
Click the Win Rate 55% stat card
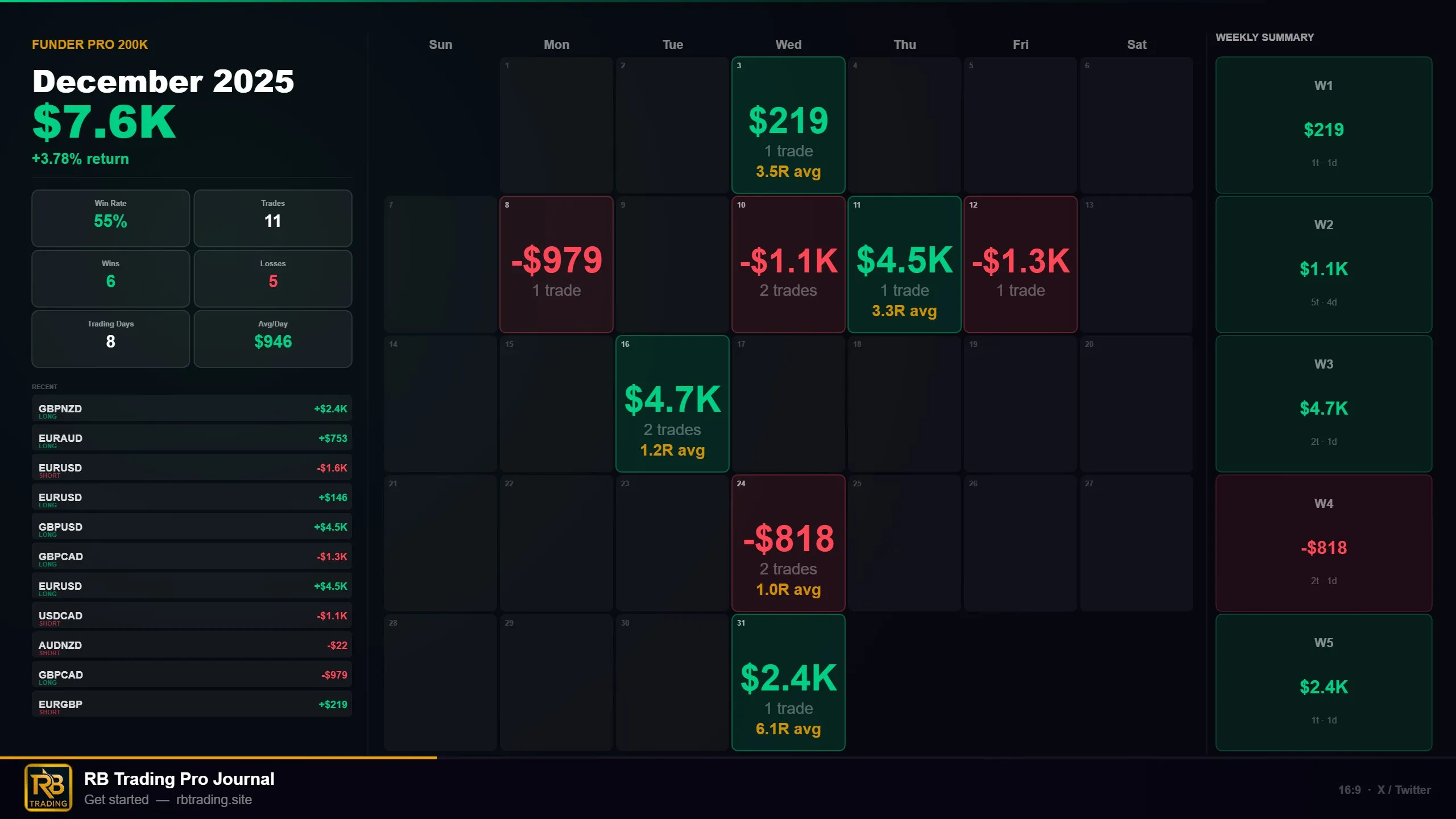(110, 218)
